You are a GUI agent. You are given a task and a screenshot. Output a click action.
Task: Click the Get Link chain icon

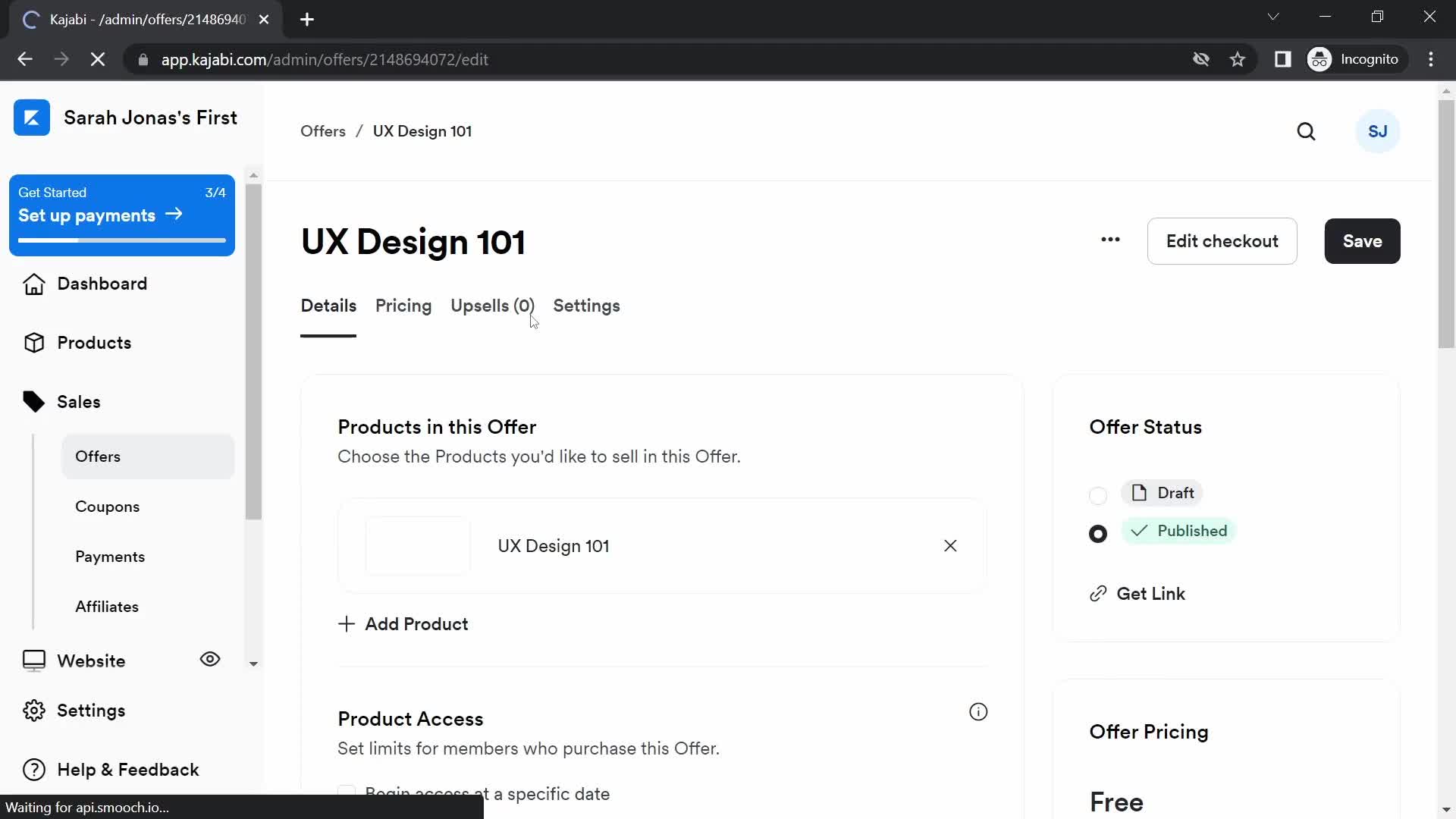1098,594
